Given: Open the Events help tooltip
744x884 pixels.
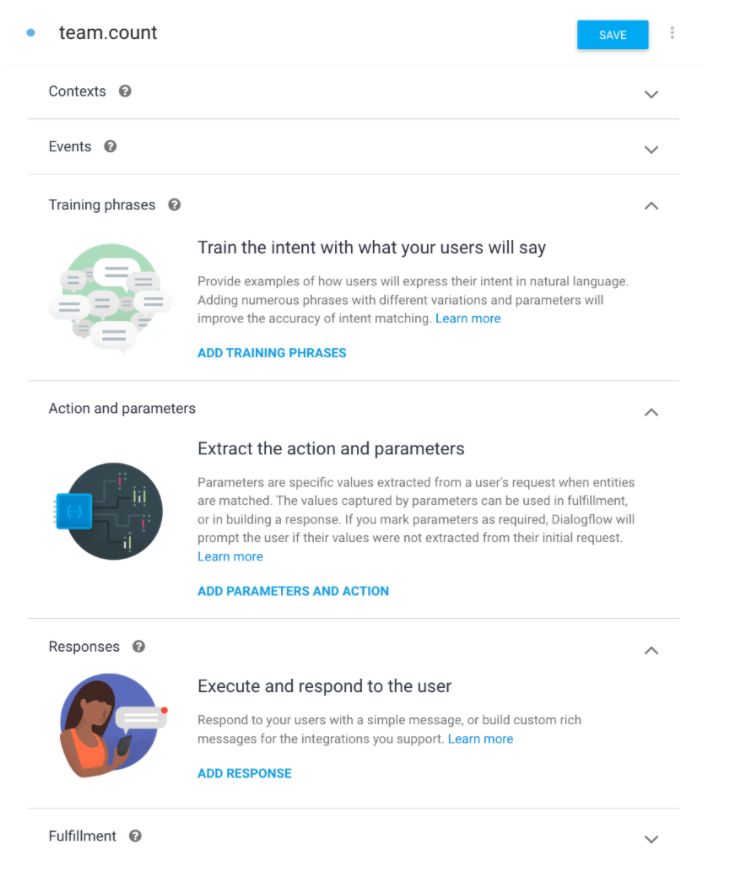Looking at the screenshot, I should pos(110,146).
